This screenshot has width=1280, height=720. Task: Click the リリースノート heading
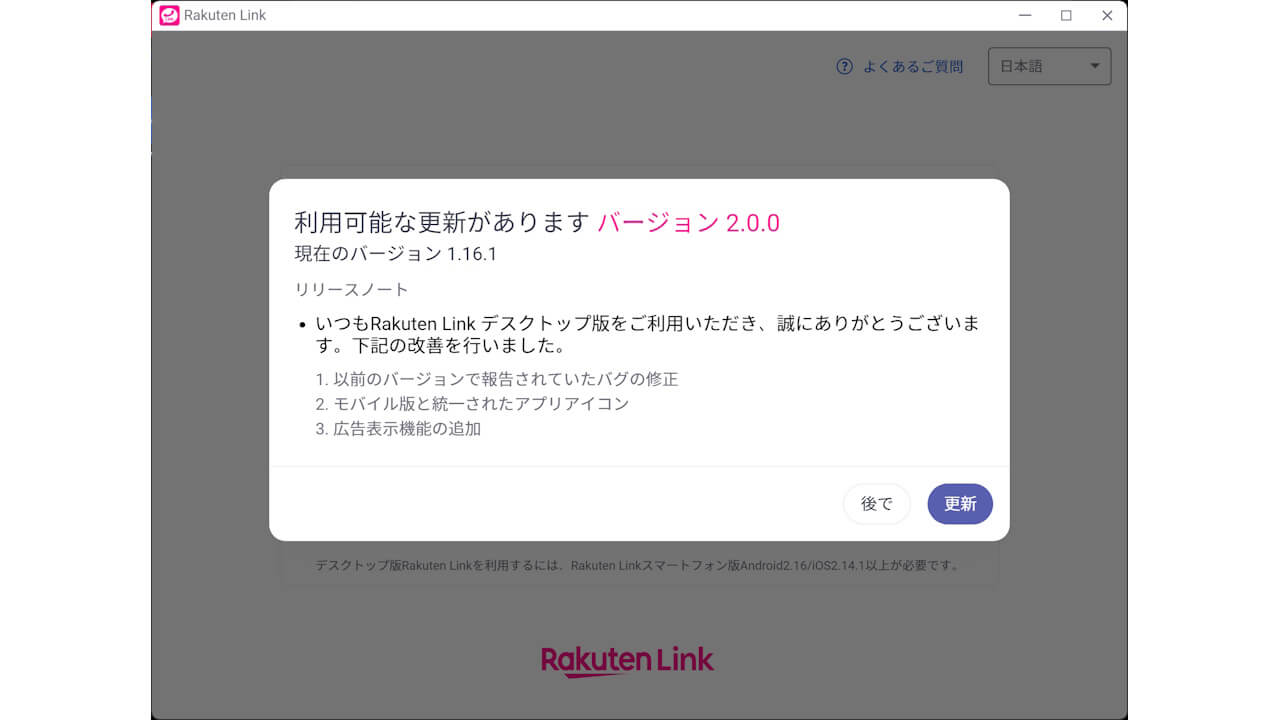point(352,289)
